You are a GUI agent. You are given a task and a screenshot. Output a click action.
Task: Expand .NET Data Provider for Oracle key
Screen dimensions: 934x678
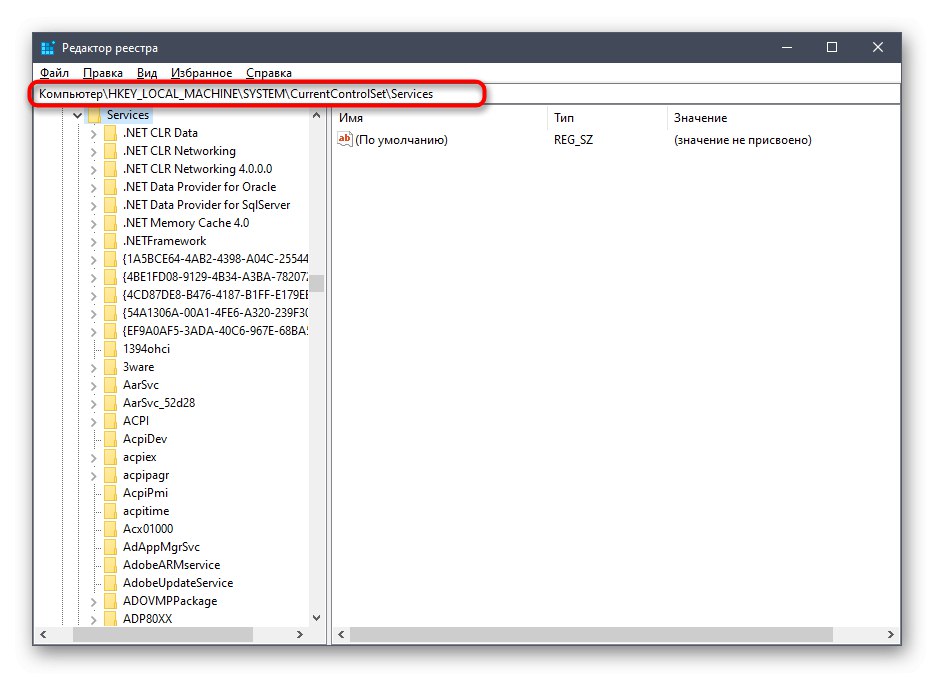click(x=94, y=188)
